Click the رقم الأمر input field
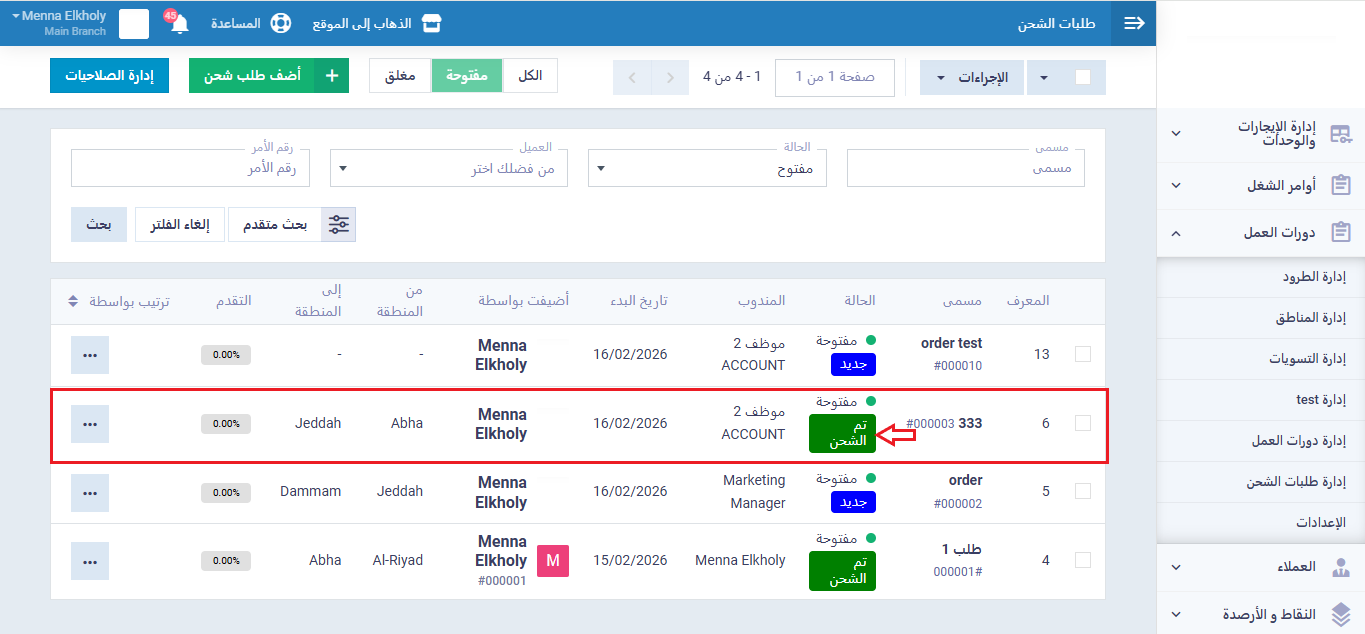1365x634 pixels. tap(190, 168)
